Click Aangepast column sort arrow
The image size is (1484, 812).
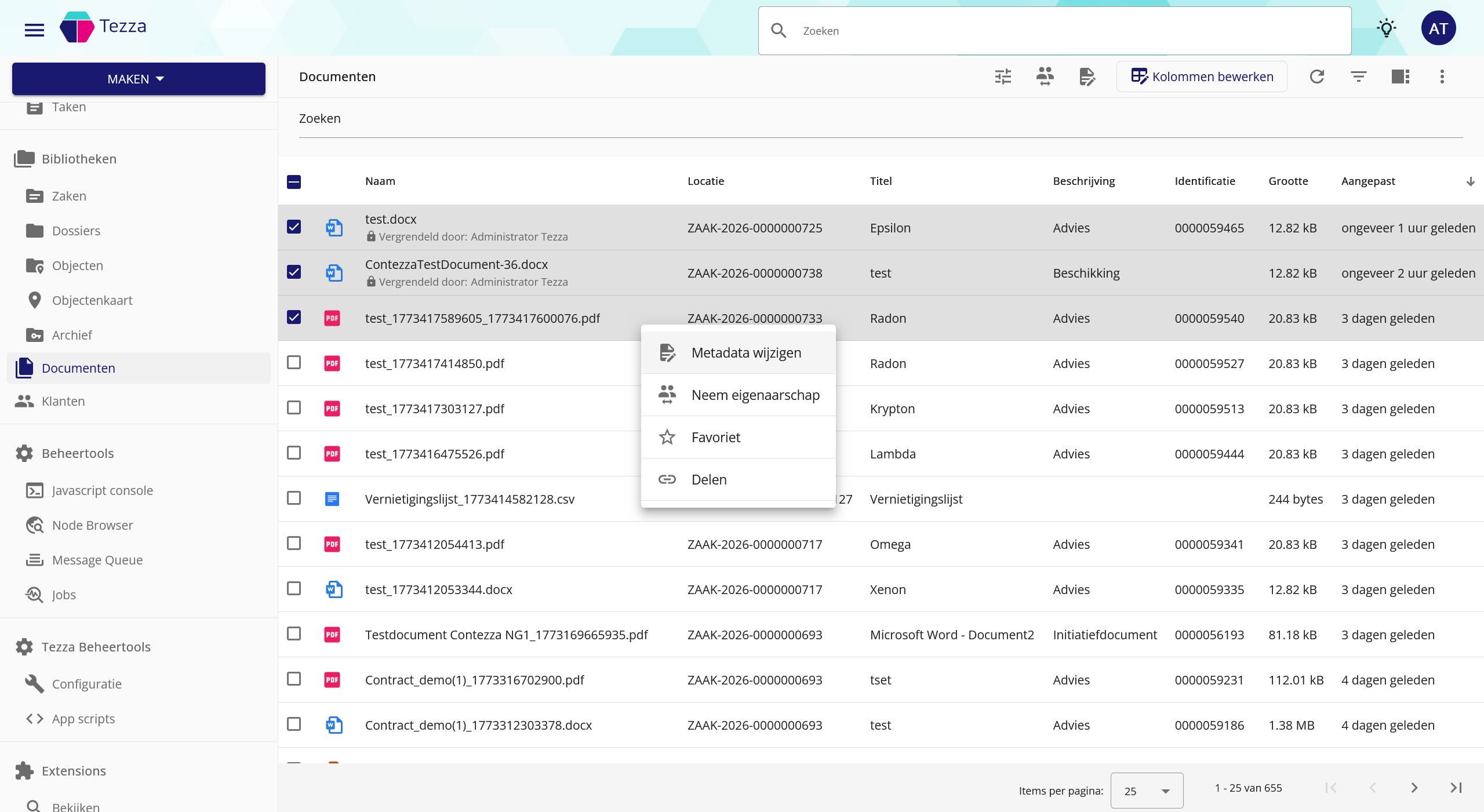(1470, 182)
